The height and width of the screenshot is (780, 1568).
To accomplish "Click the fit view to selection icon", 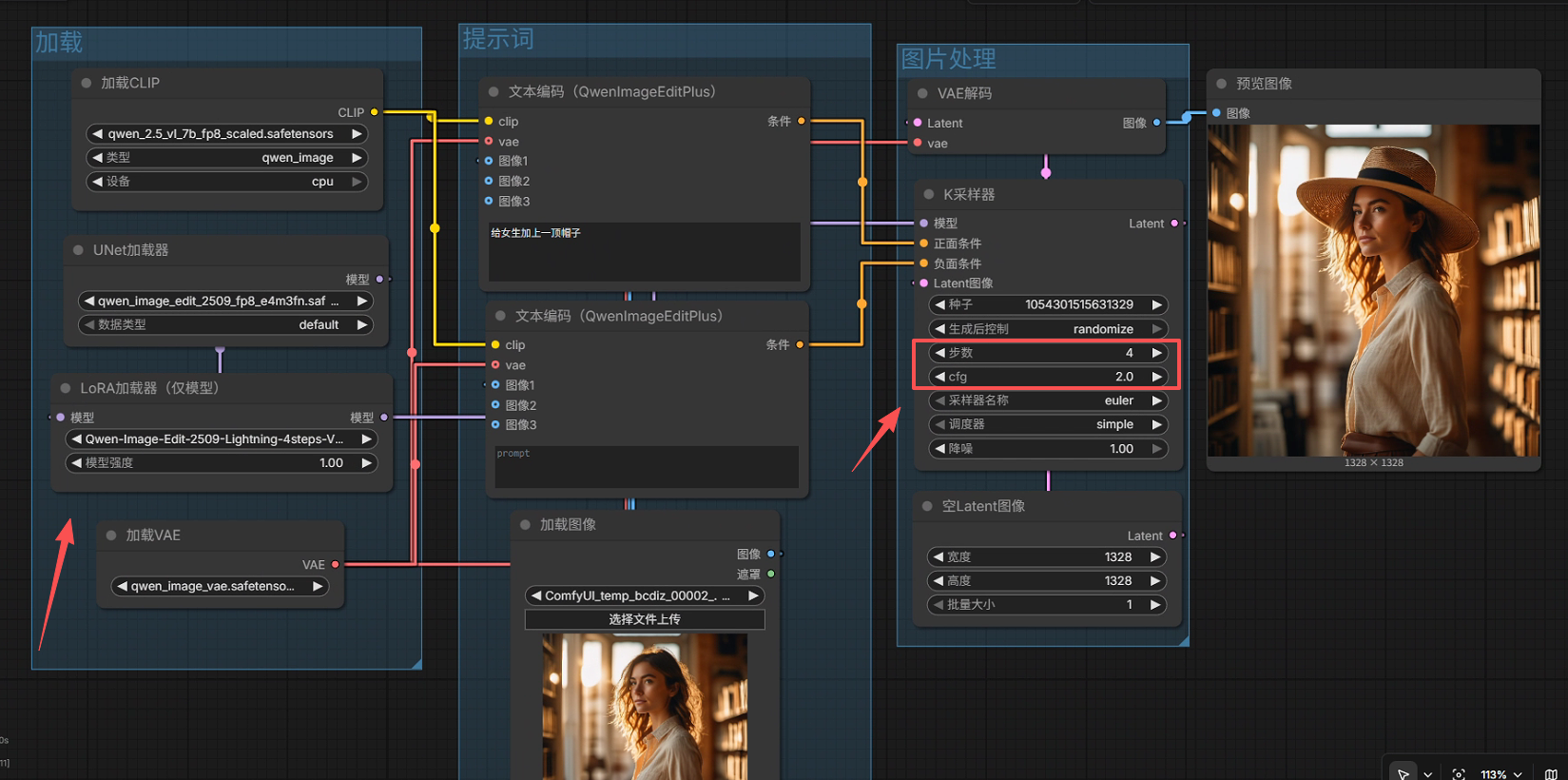I will [x=1459, y=773].
